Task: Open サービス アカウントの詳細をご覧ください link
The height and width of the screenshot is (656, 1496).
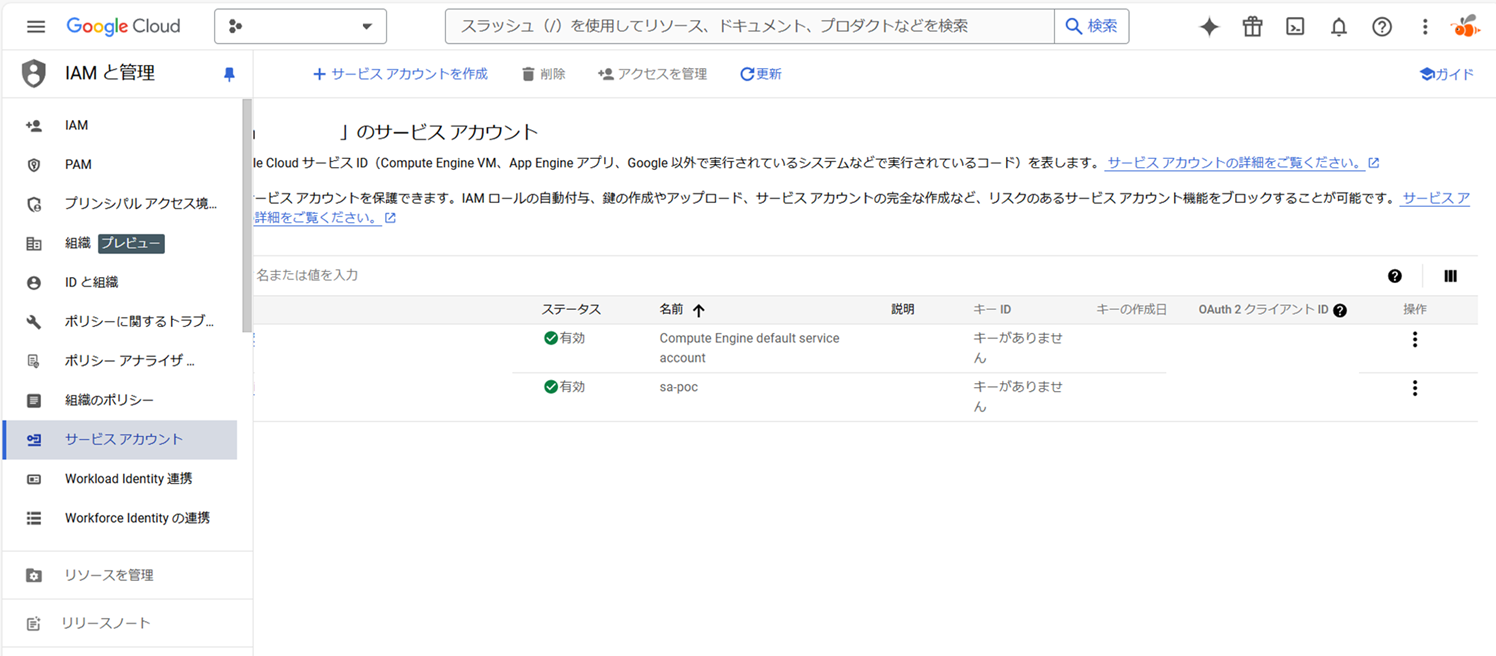Action: pos(1242,162)
